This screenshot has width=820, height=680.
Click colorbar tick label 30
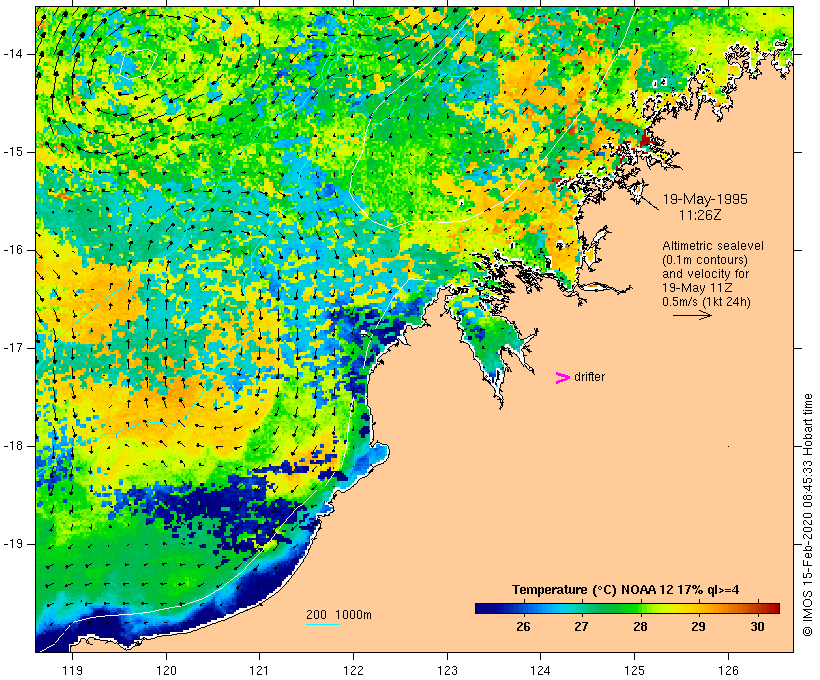click(x=757, y=627)
